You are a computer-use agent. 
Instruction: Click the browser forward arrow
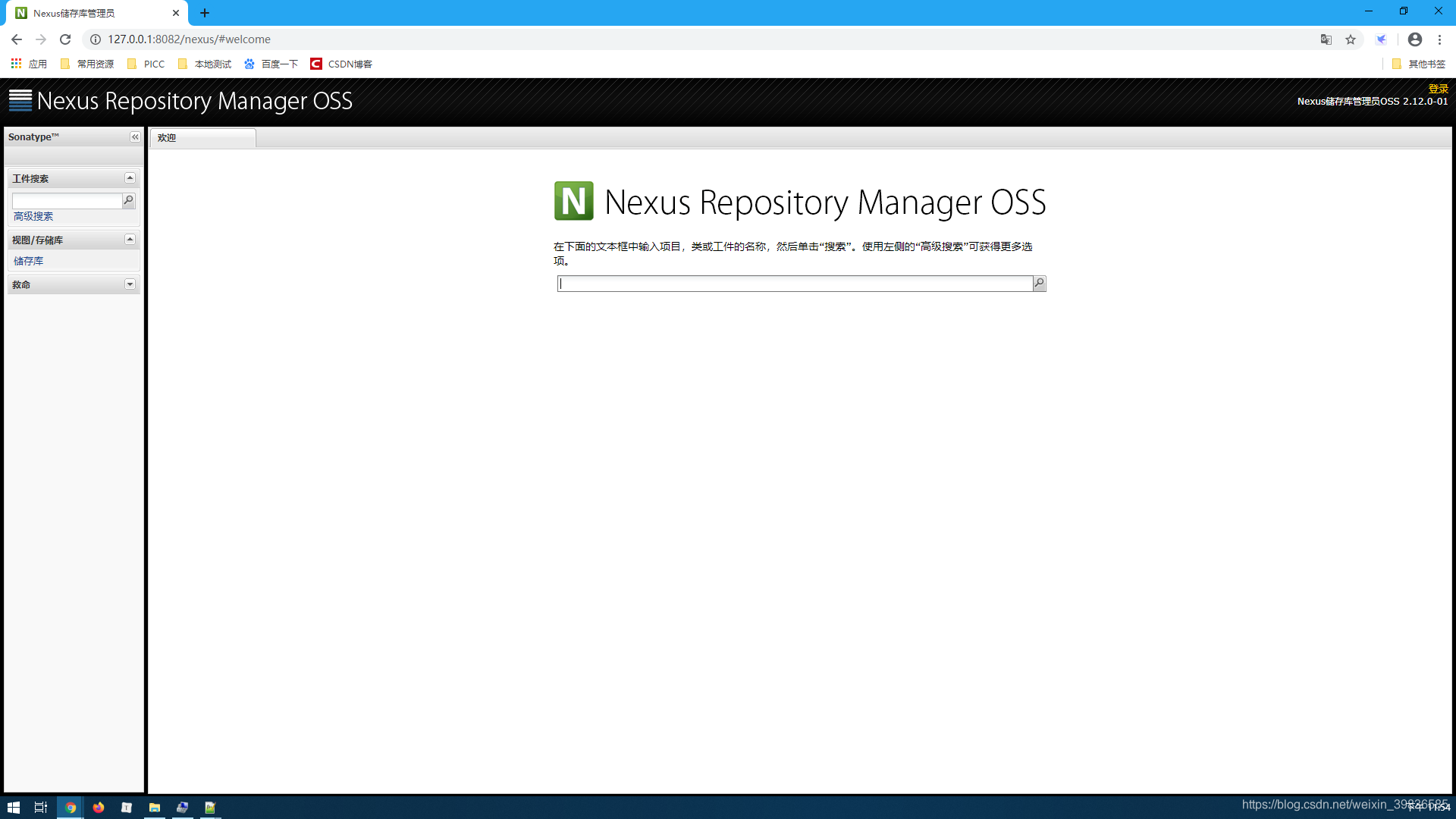(41, 39)
